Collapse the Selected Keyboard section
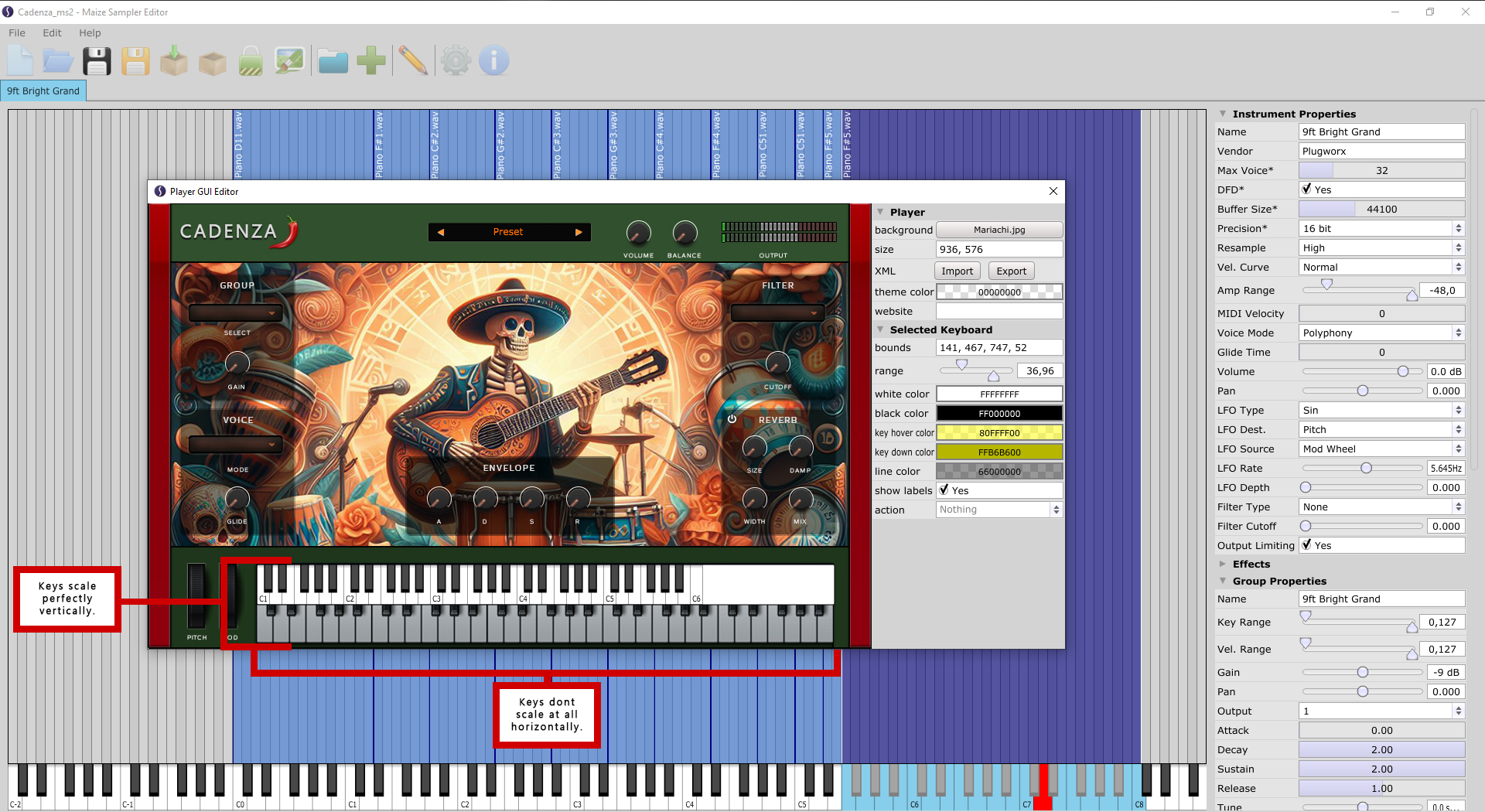Image resolution: width=1485 pixels, height=812 pixels. coord(880,329)
